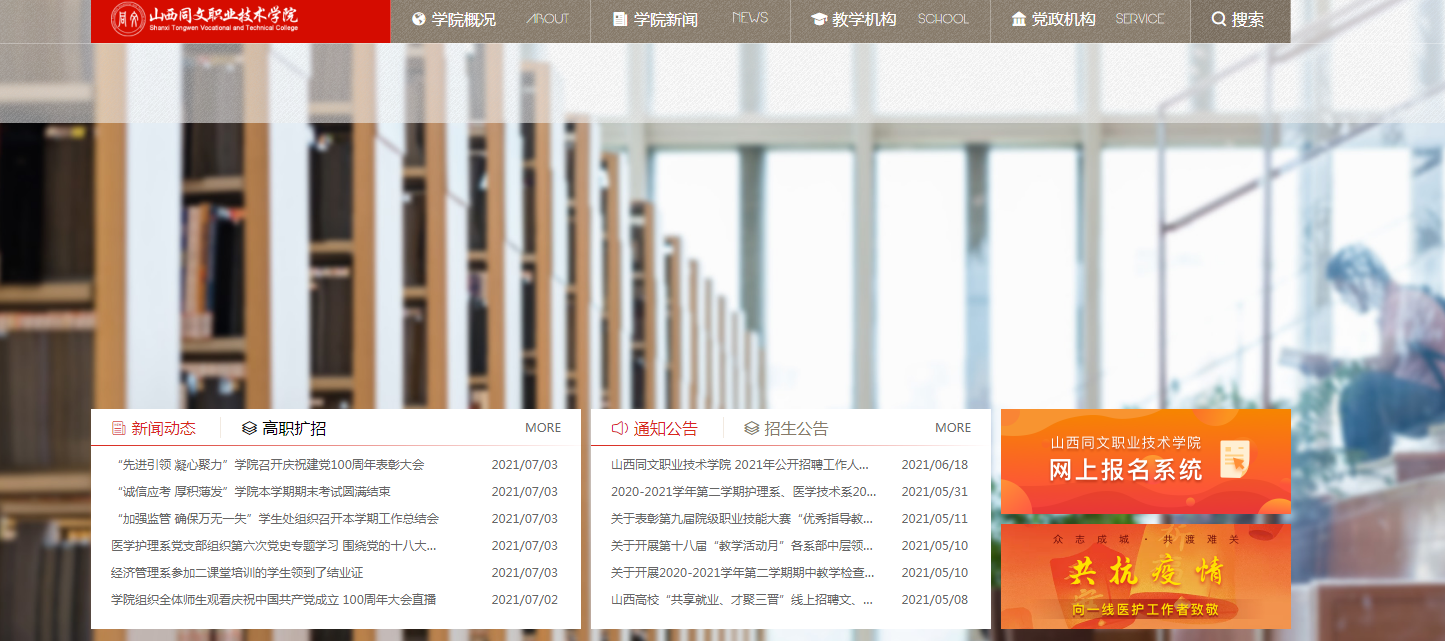Click the building icon beside 党政机构

pos(1019,19)
